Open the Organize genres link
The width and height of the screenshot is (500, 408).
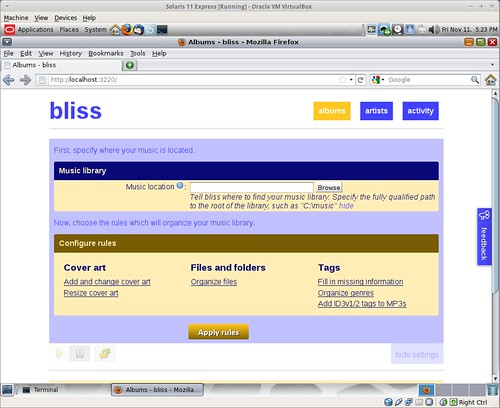point(346,293)
